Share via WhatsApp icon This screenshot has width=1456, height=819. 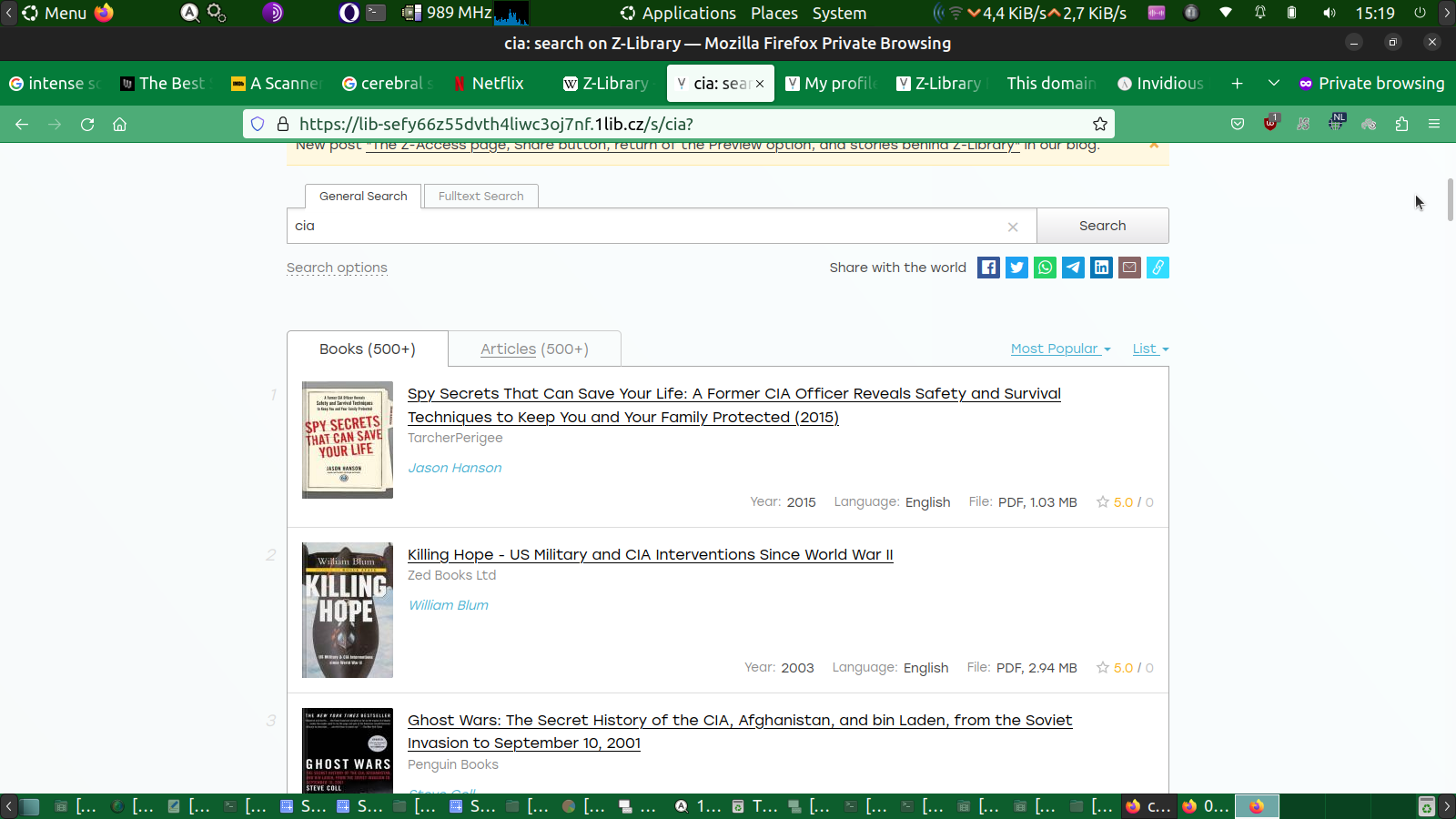click(1045, 268)
